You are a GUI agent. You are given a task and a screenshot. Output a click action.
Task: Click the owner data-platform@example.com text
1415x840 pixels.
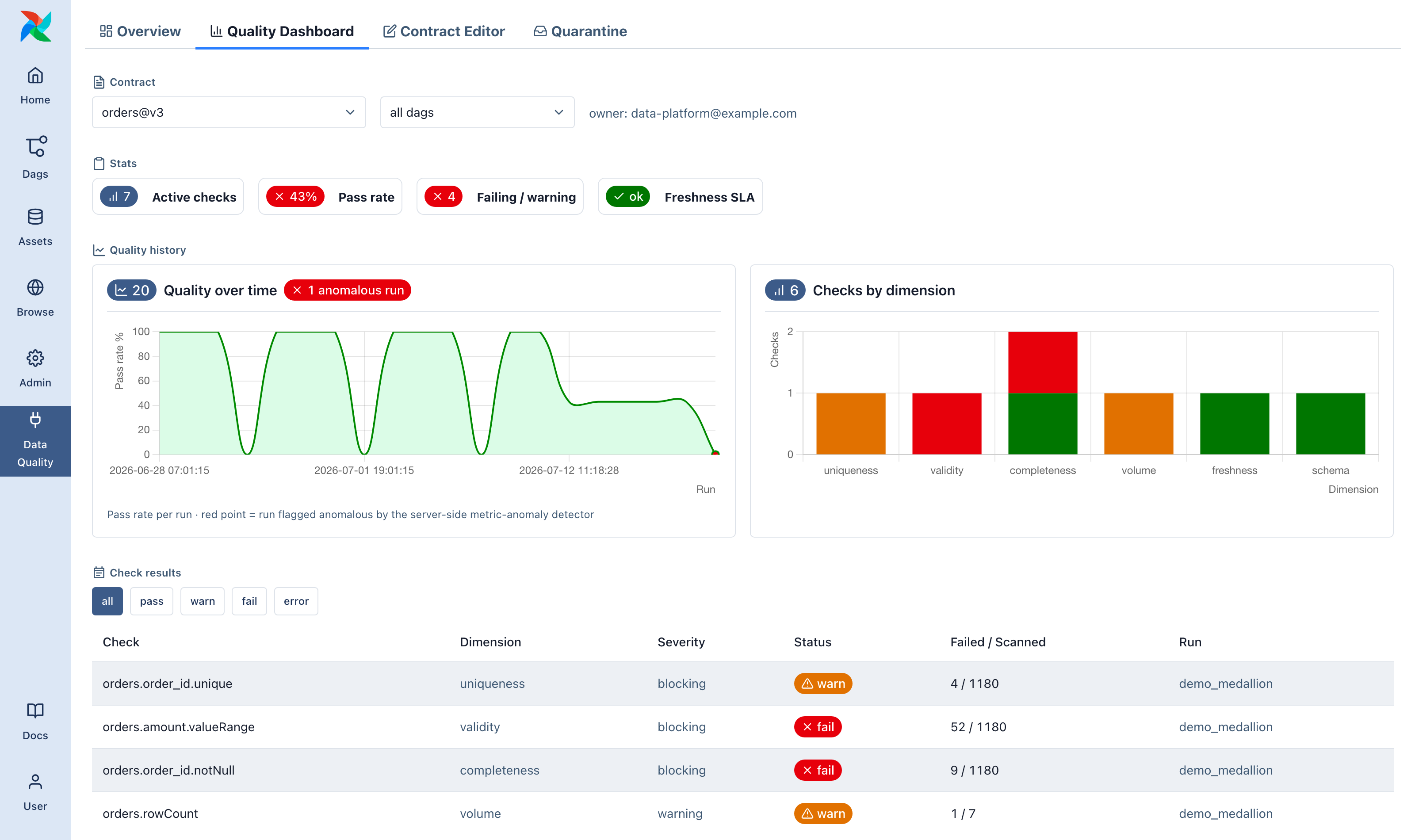[693, 113]
